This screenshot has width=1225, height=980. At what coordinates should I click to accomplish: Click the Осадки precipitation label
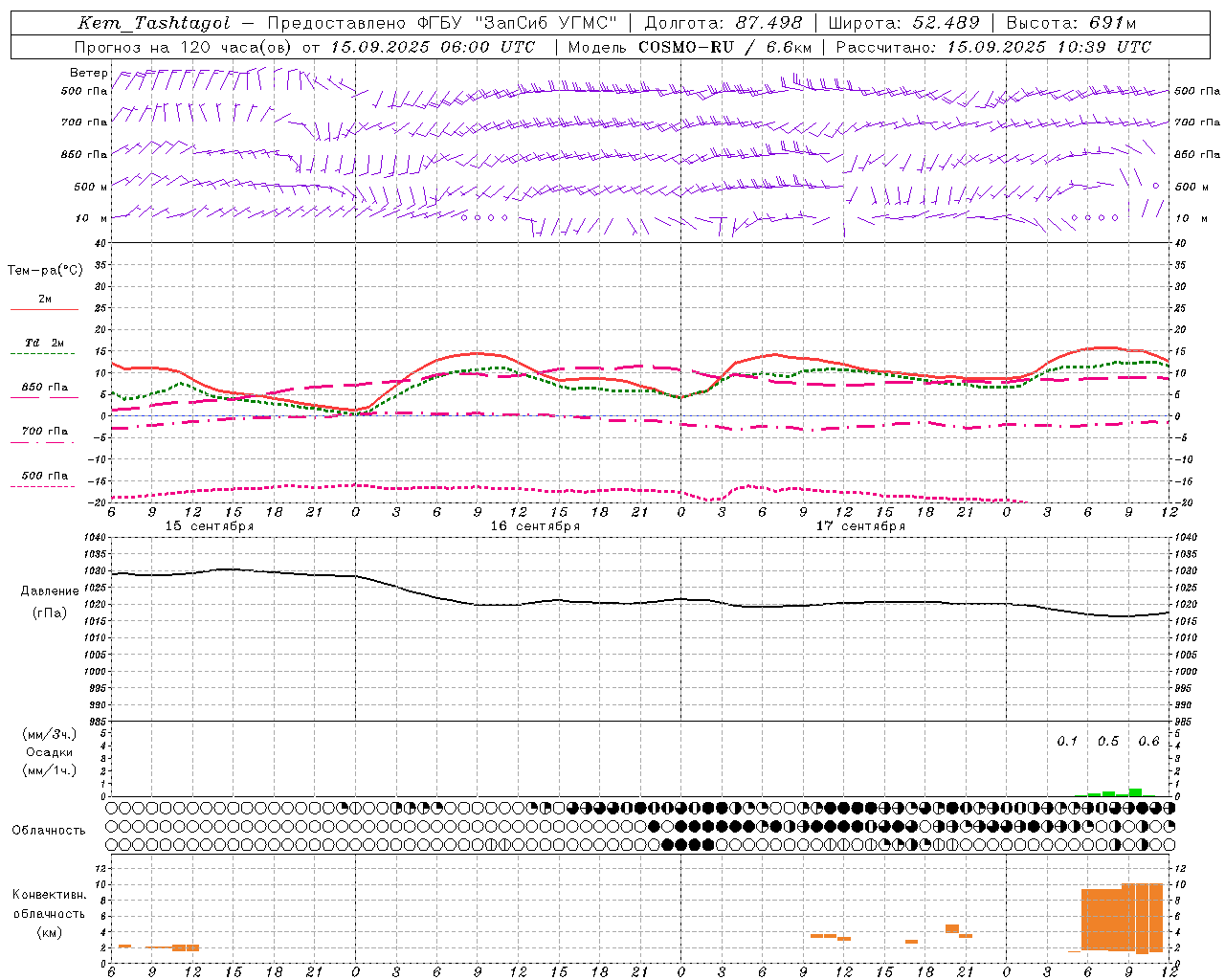(50, 752)
